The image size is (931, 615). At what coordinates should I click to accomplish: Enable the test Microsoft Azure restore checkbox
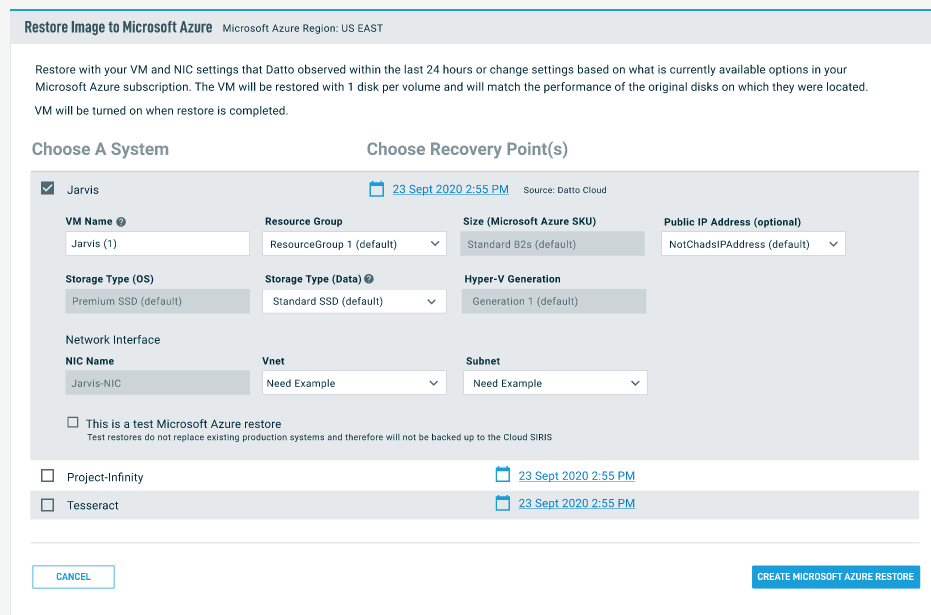coord(72,423)
